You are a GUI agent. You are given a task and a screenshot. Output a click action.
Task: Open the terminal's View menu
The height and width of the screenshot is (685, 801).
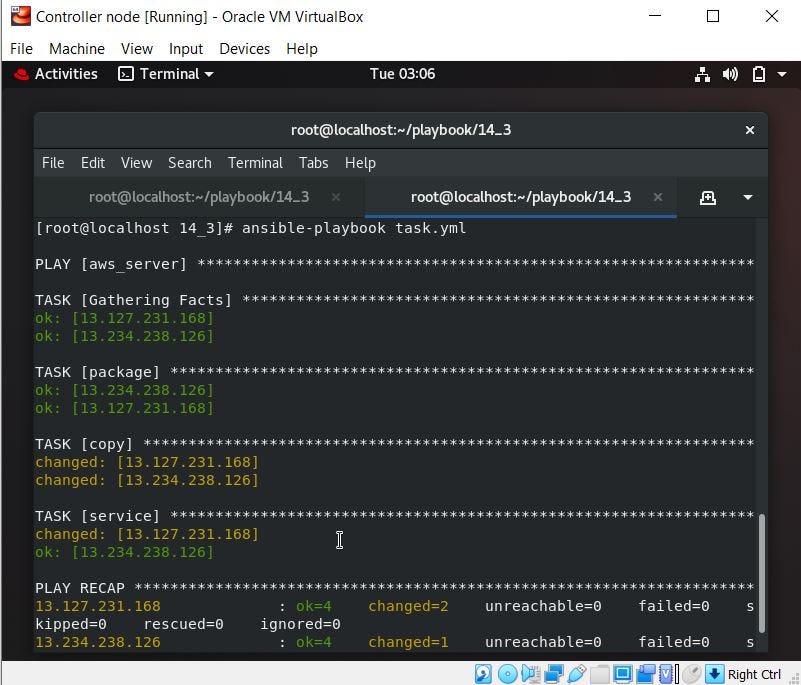[136, 163]
